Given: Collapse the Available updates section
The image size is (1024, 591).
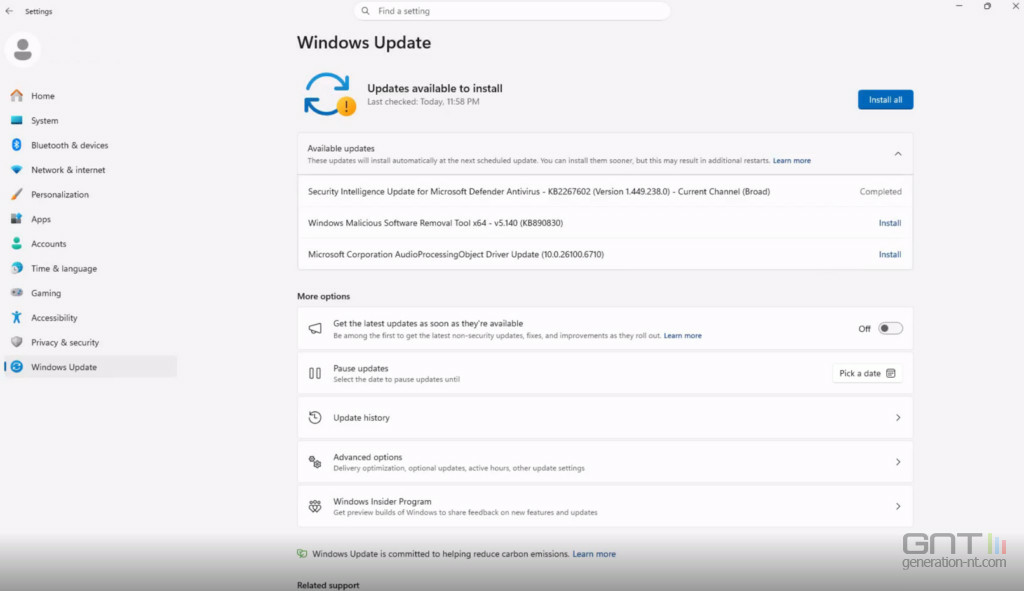Looking at the screenshot, I should point(897,154).
